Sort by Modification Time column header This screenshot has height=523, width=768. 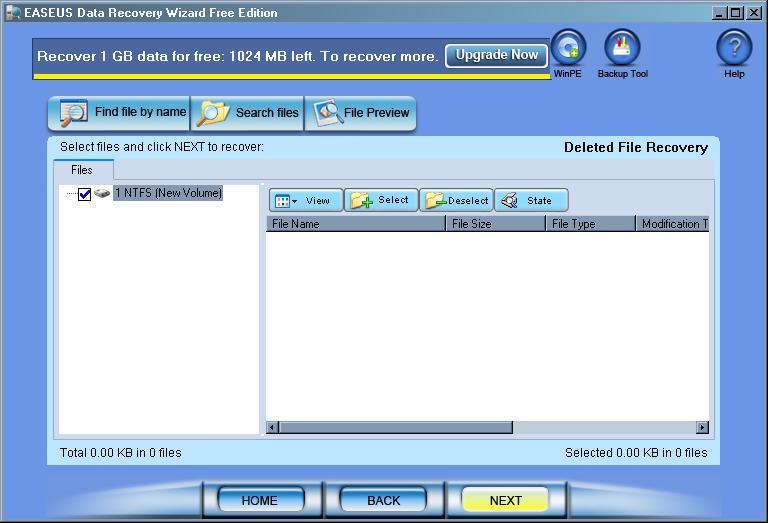click(x=672, y=224)
